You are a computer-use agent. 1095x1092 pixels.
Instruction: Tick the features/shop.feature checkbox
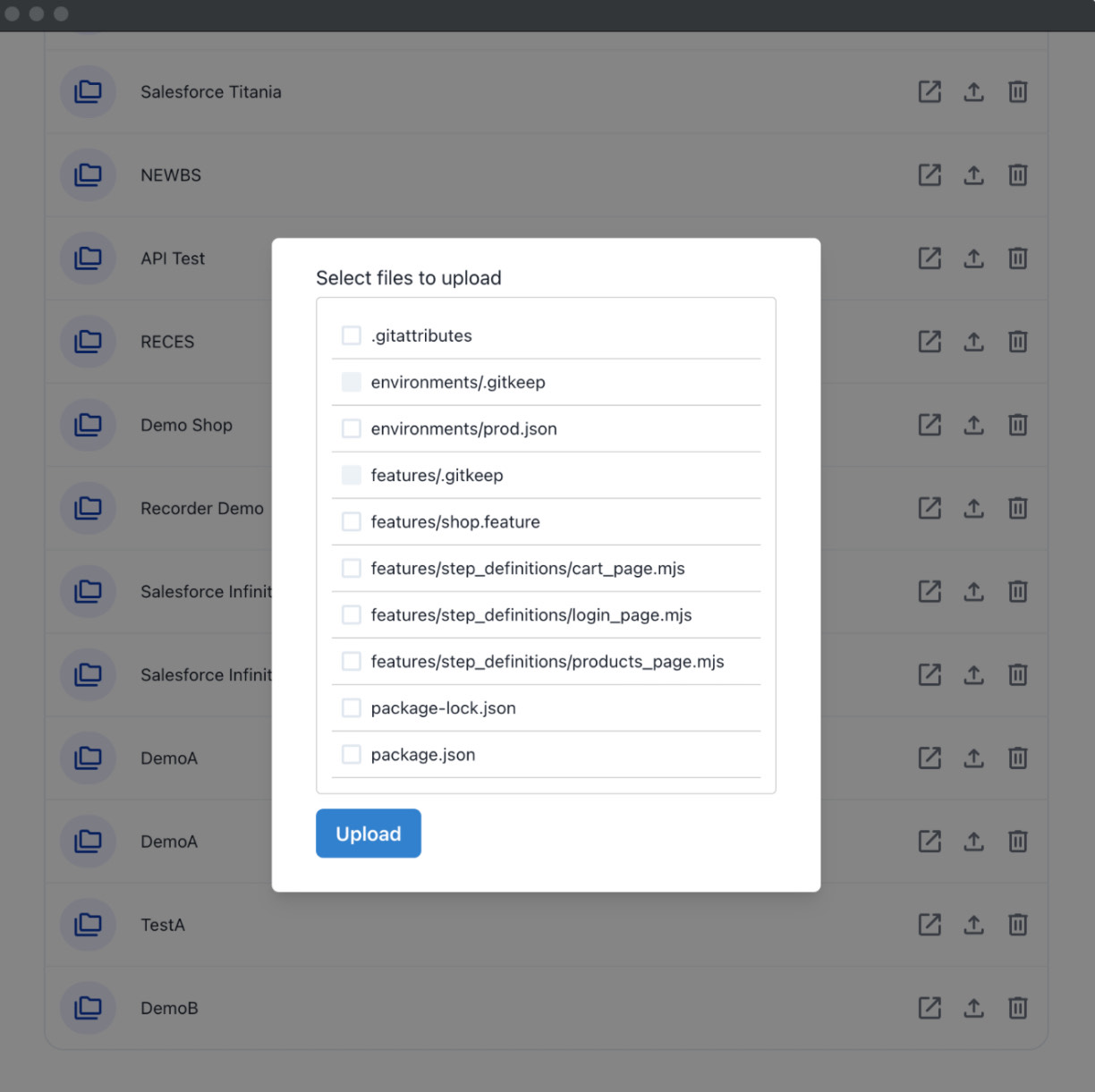pos(352,521)
